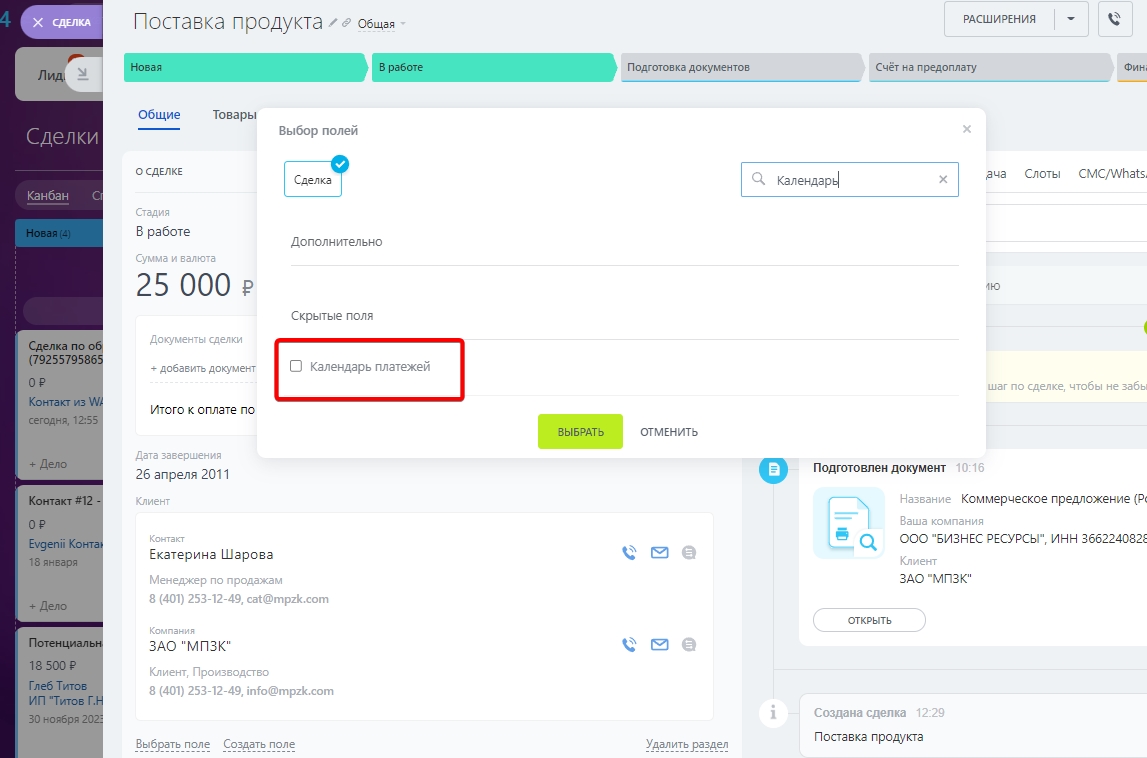
Task: Open Канбан view tab
Action: point(48,195)
